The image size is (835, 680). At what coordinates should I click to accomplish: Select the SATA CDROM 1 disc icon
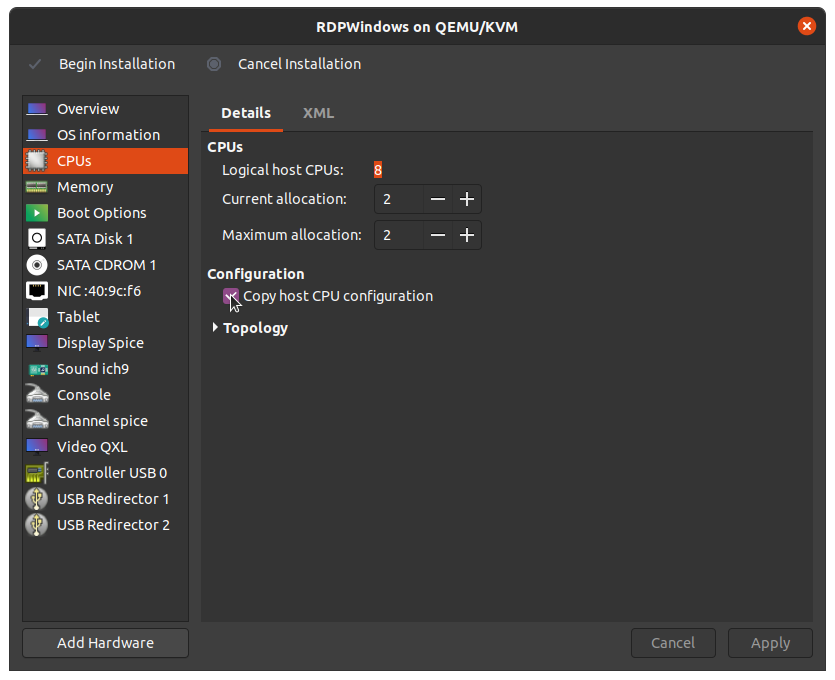pos(37,265)
